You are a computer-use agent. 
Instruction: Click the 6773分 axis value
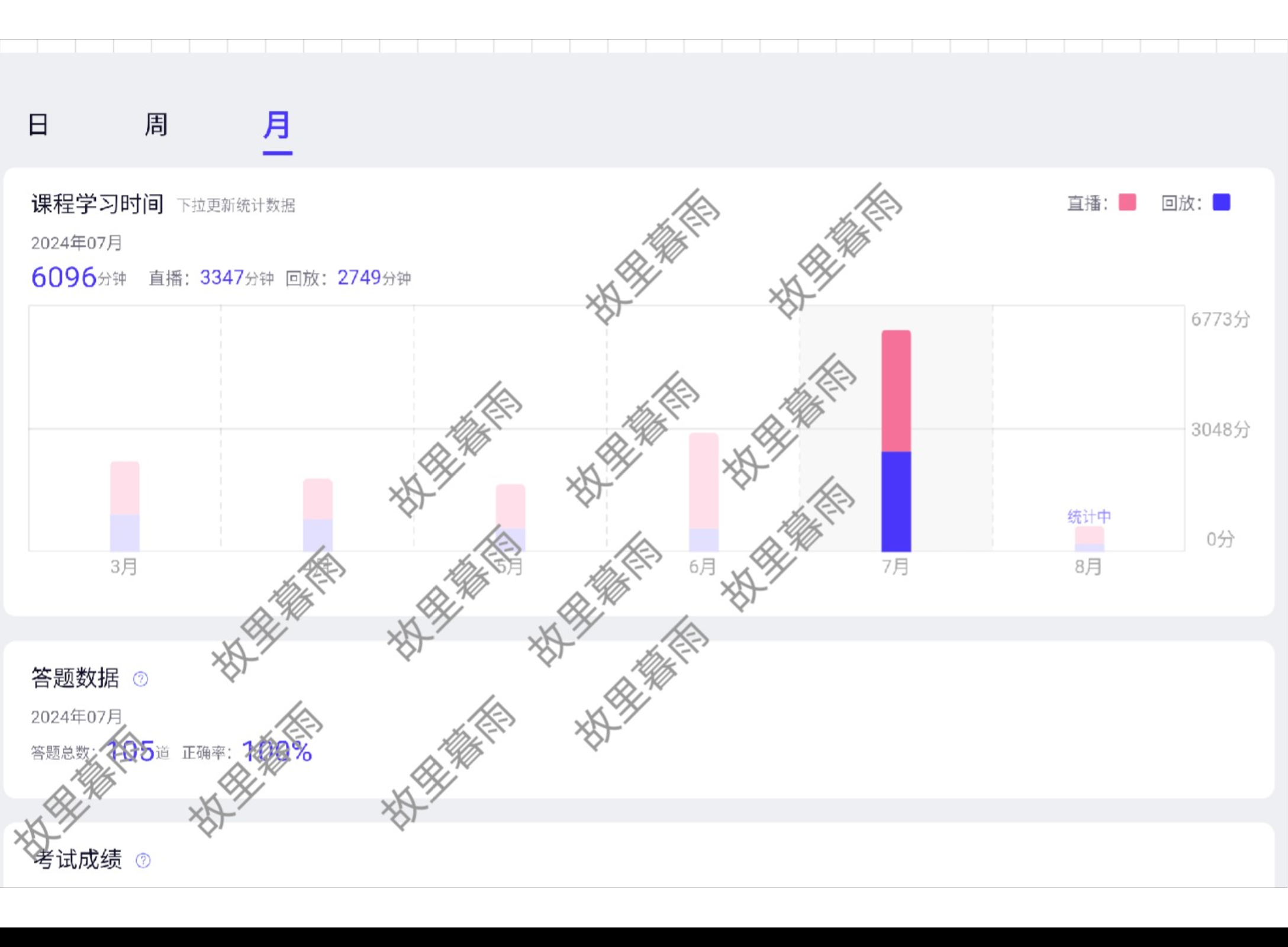click(1221, 320)
